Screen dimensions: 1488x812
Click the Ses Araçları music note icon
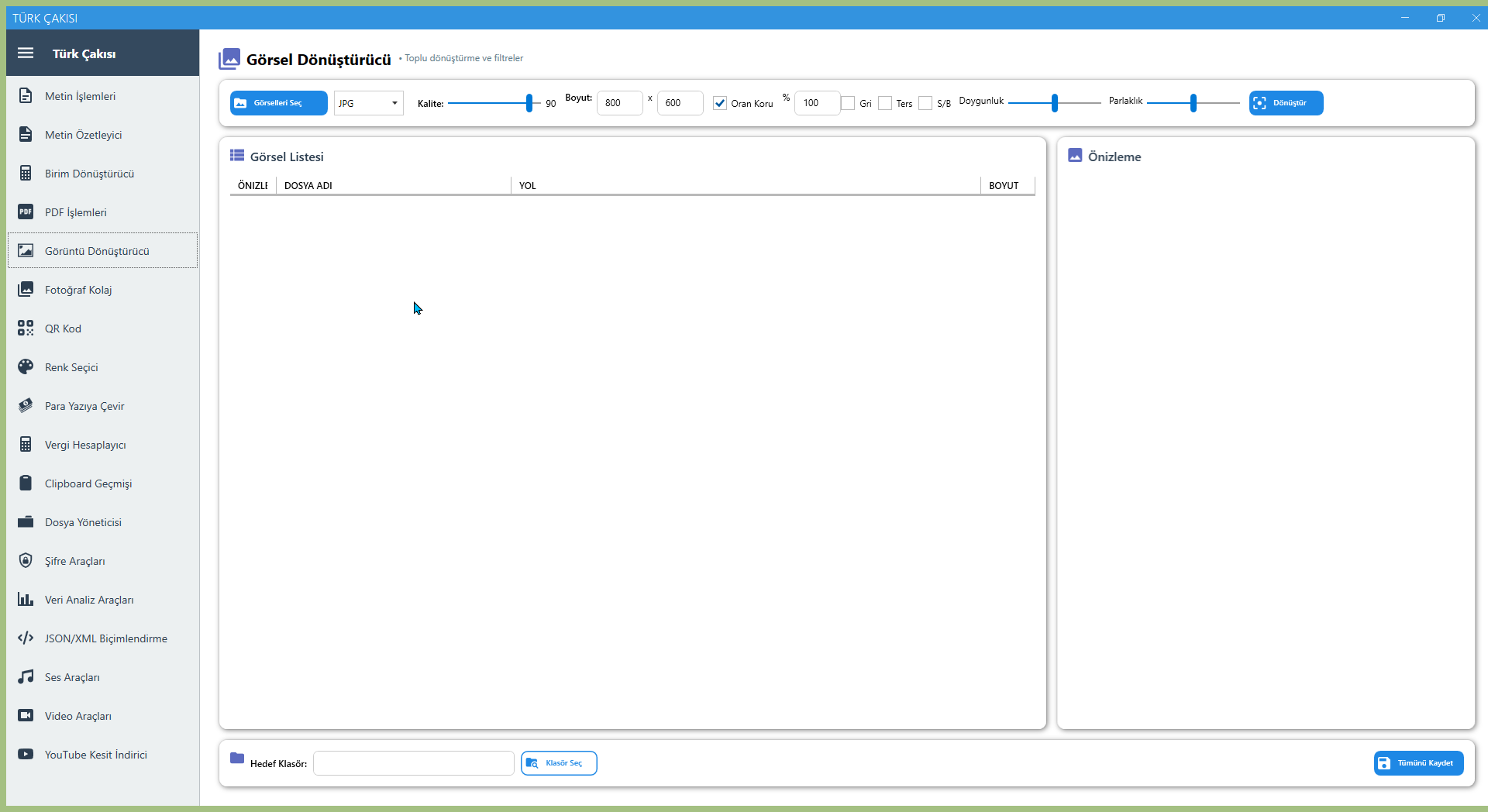[x=26, y=677]
